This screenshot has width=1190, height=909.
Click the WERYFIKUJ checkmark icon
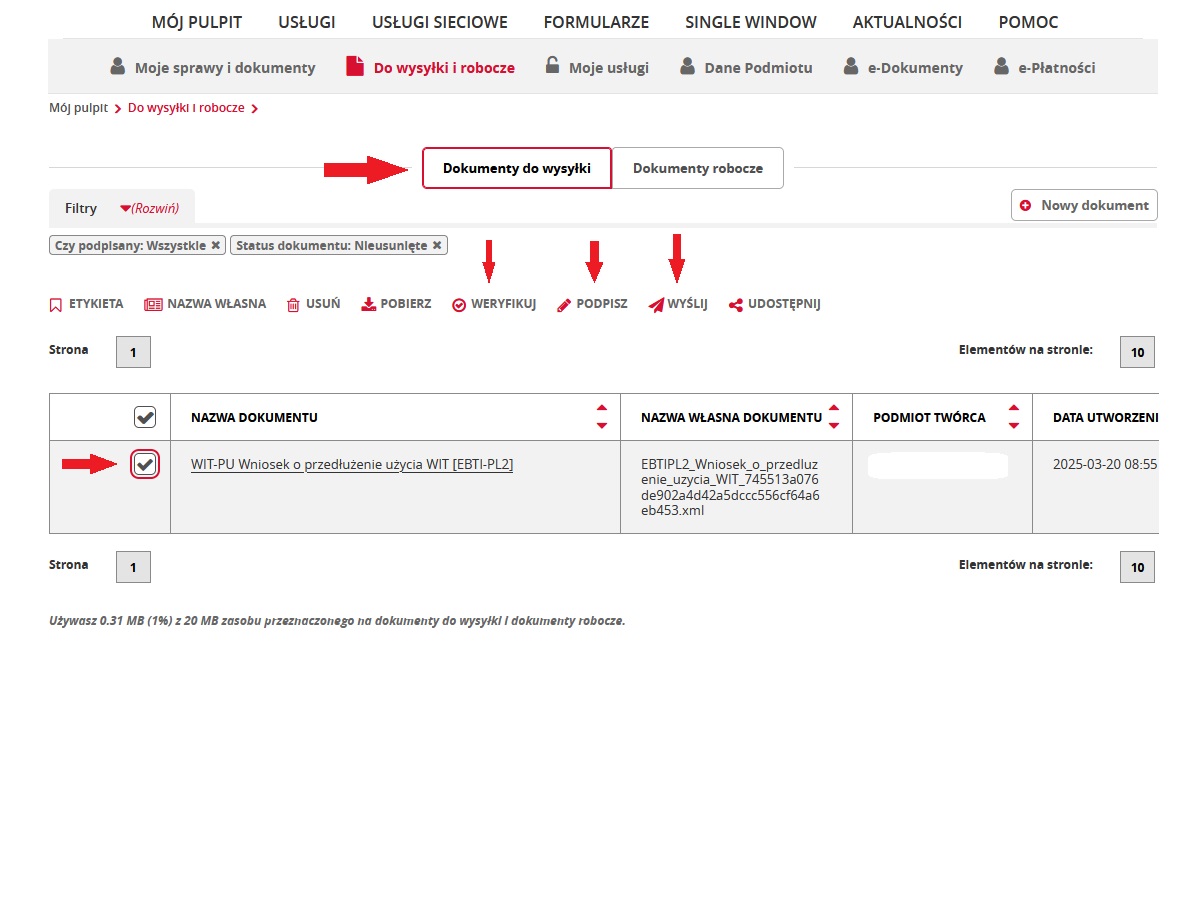459,305
